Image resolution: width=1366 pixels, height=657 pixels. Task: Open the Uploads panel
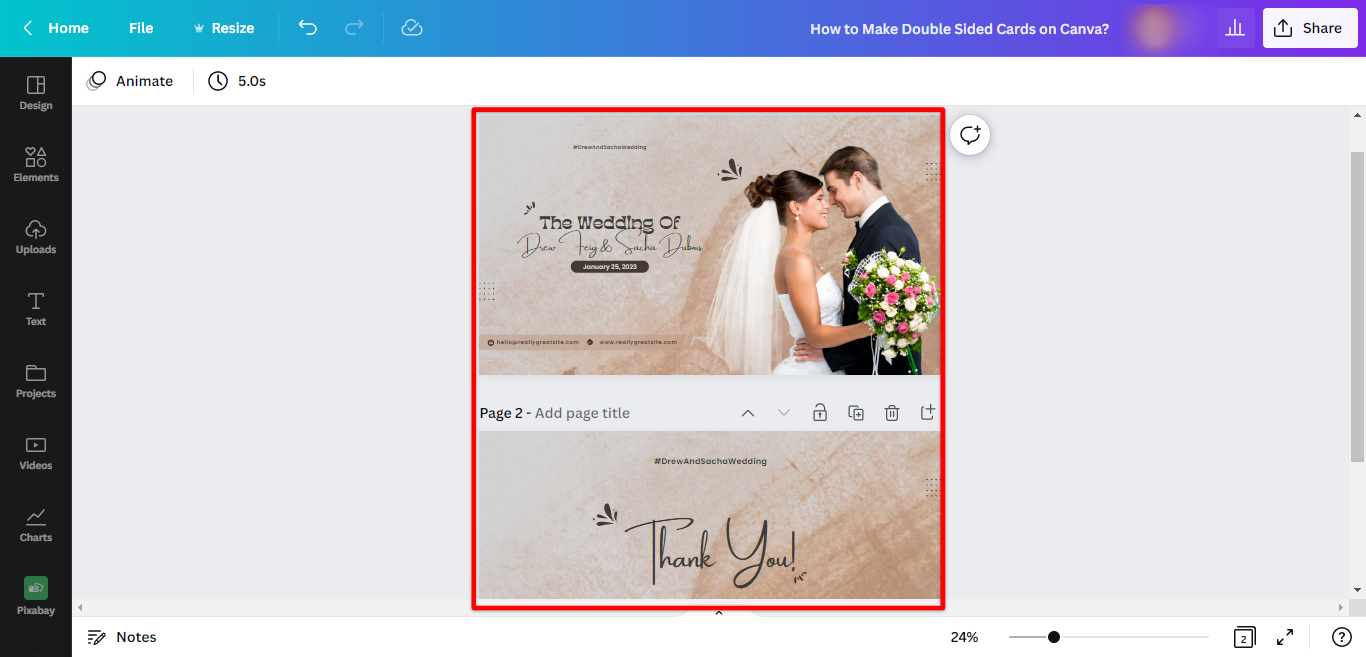pyautogui.click(x=36, y=235)
